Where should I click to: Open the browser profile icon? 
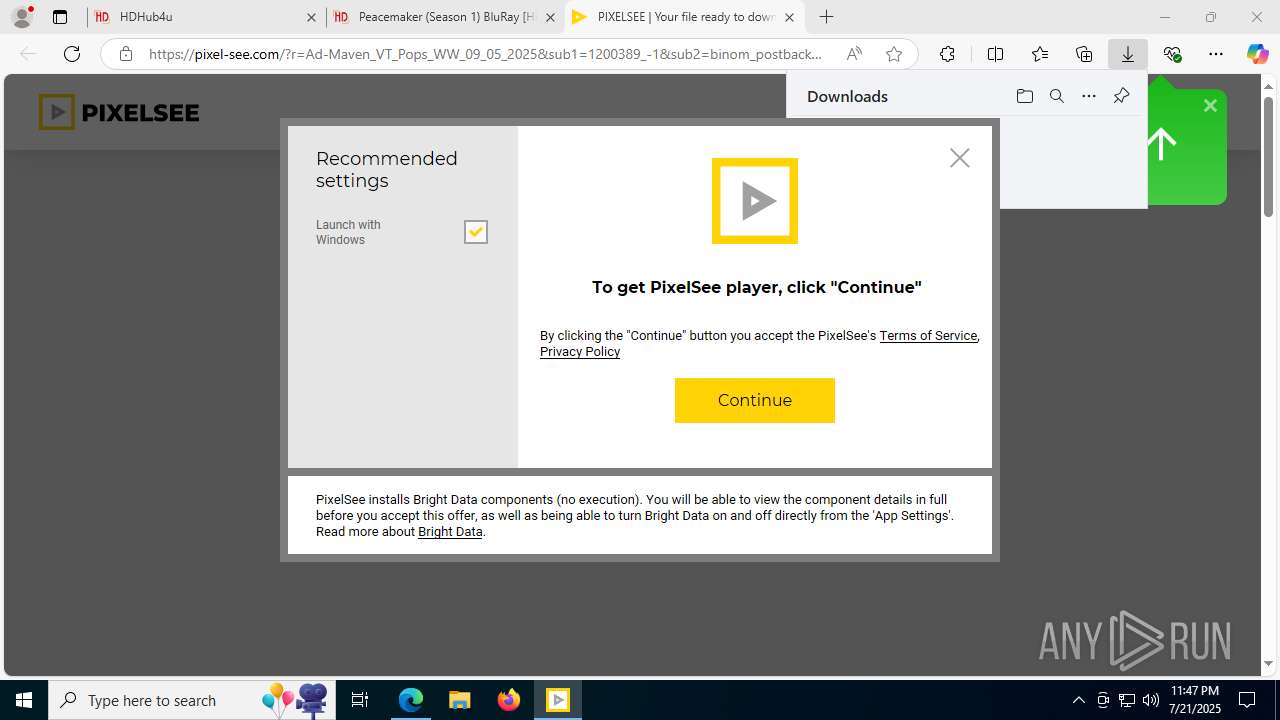click(22, 17)
